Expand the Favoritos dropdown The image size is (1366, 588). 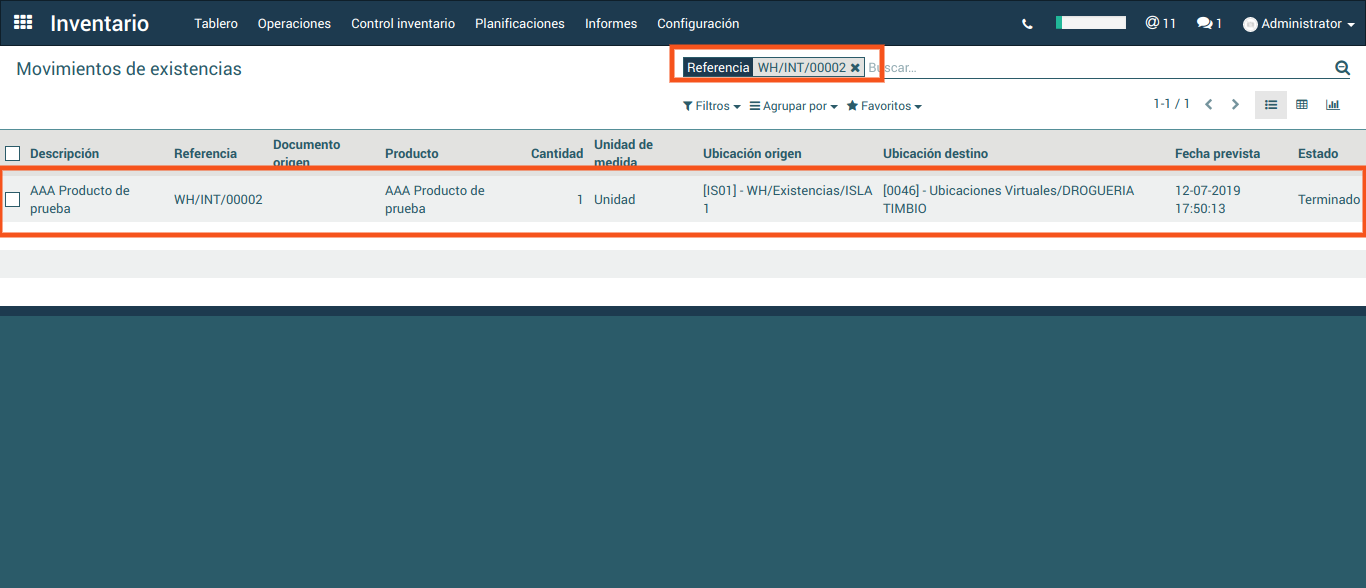pyautogui.click(x=884, y=106)
